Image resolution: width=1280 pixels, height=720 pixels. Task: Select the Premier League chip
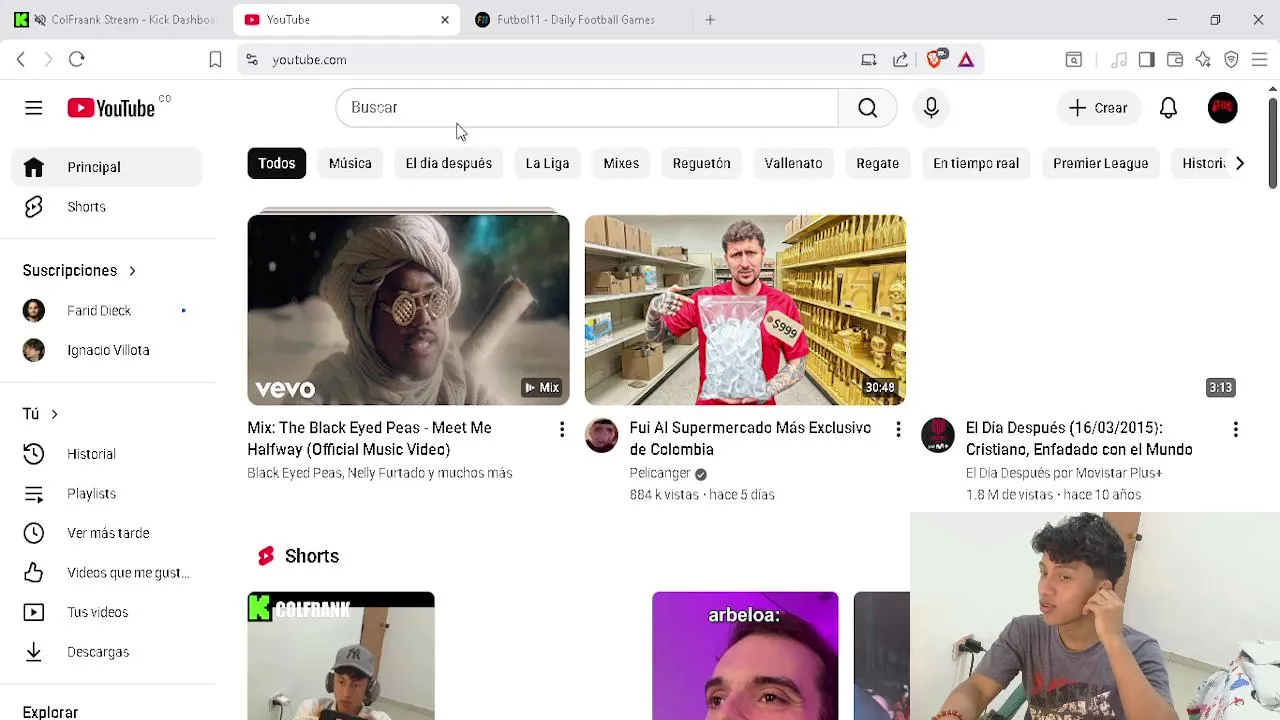[x=1100, y=163]
